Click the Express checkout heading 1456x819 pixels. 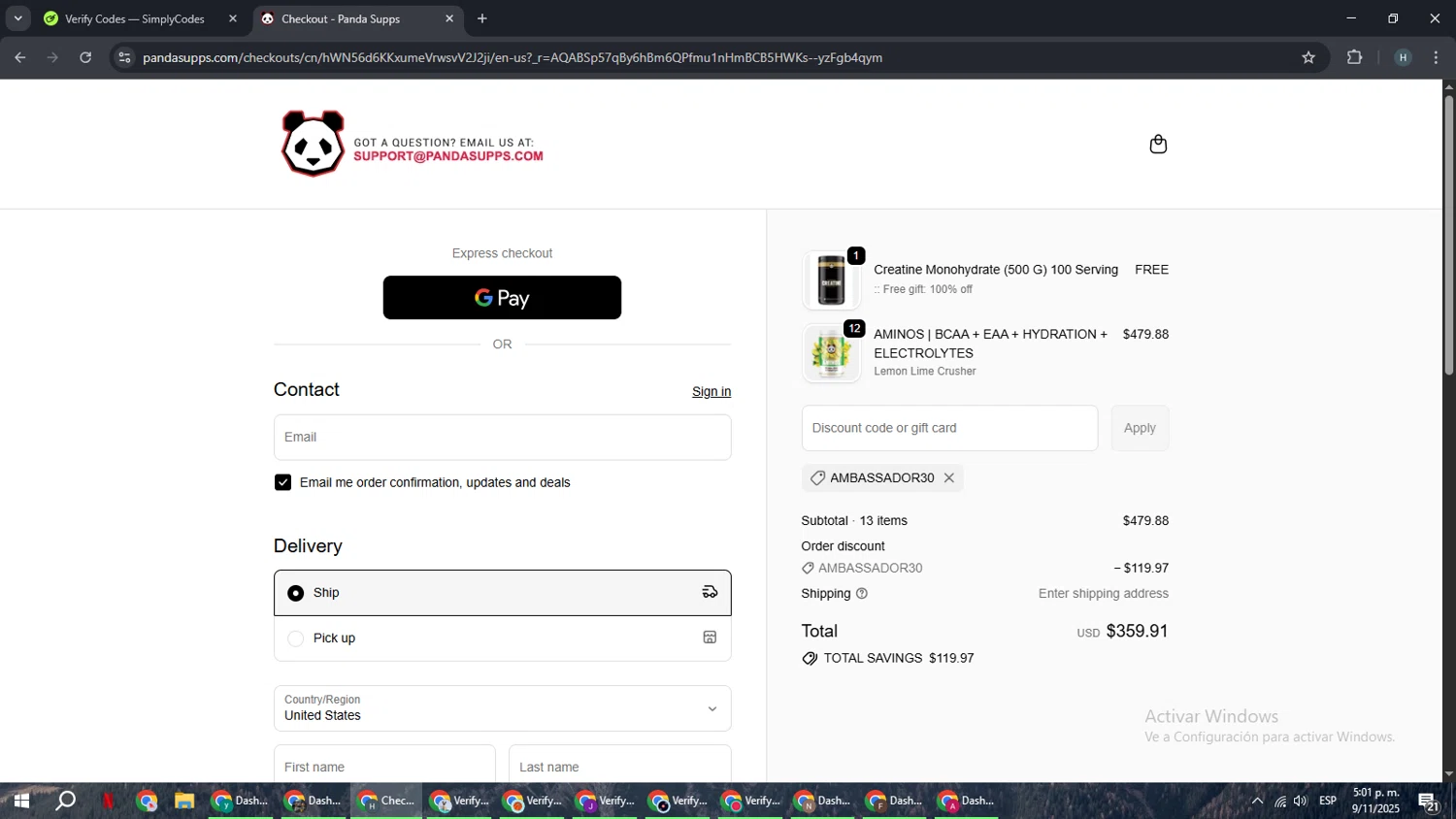point(502,253)
